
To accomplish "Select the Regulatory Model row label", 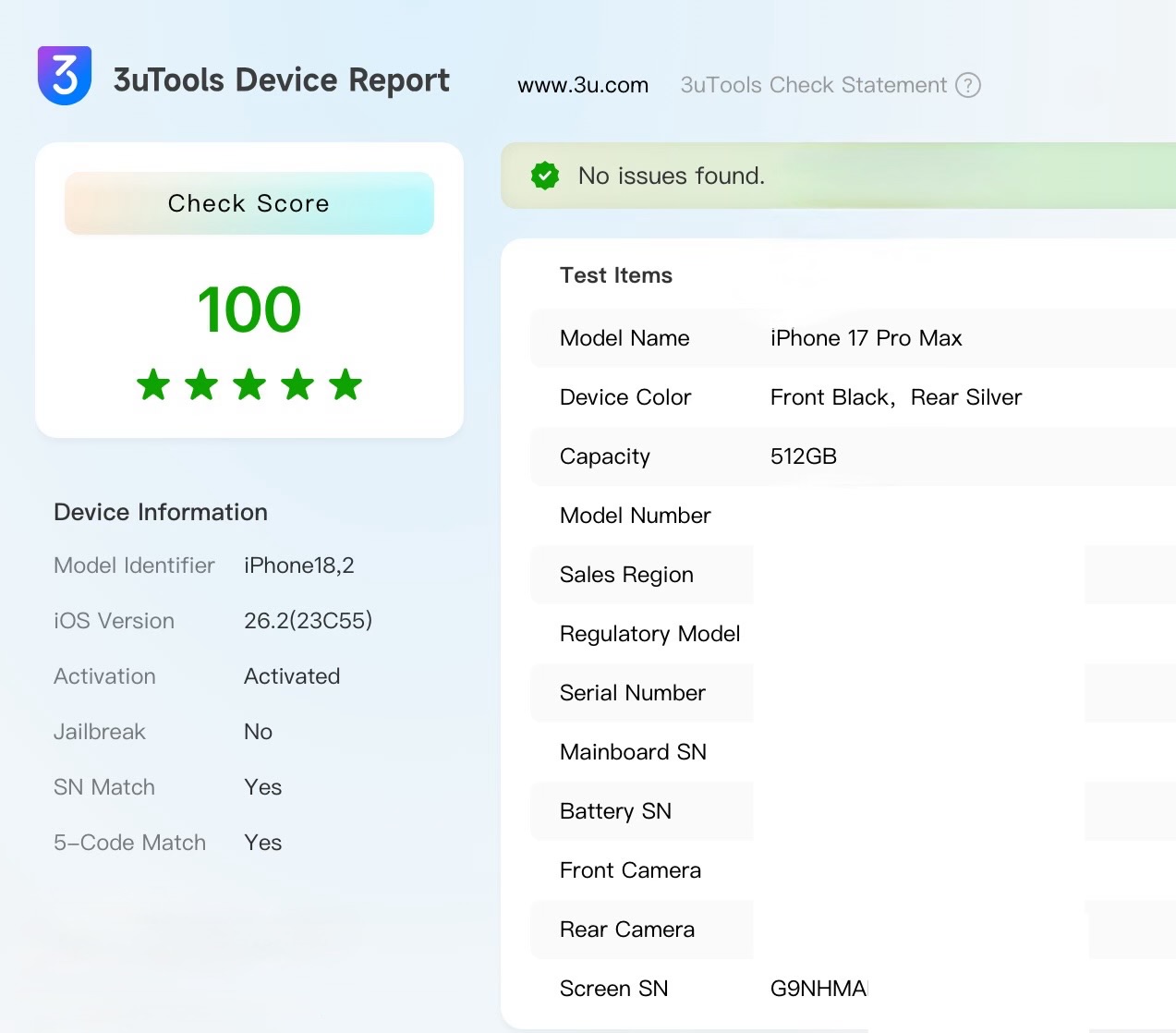I will coord(650,634).
